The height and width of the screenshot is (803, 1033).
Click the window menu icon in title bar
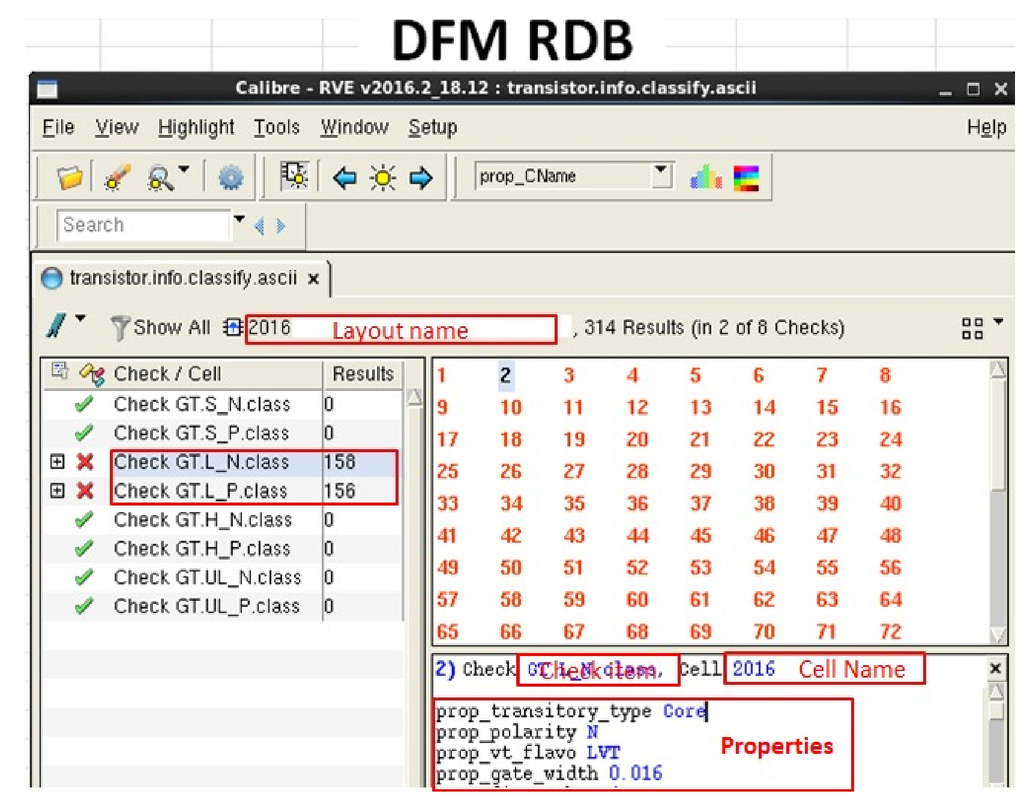coord(47,88)
